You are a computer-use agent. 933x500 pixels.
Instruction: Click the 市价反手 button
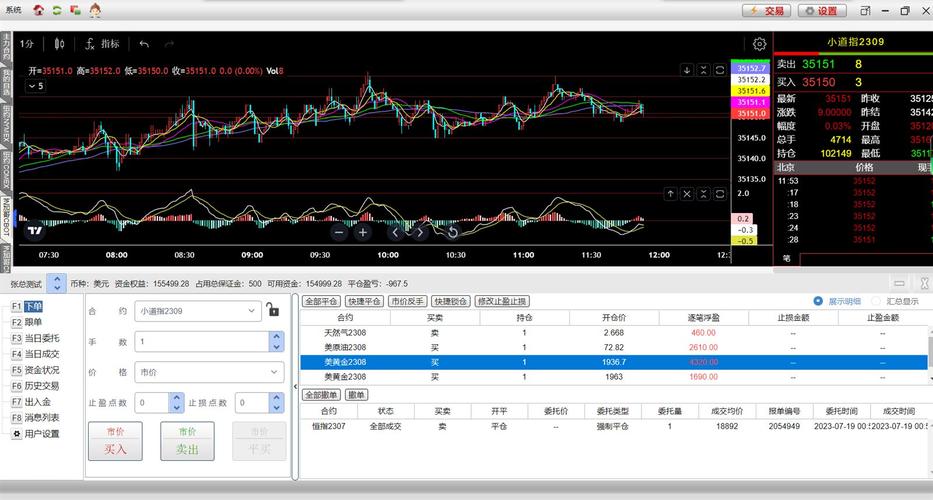pos(408,301)
